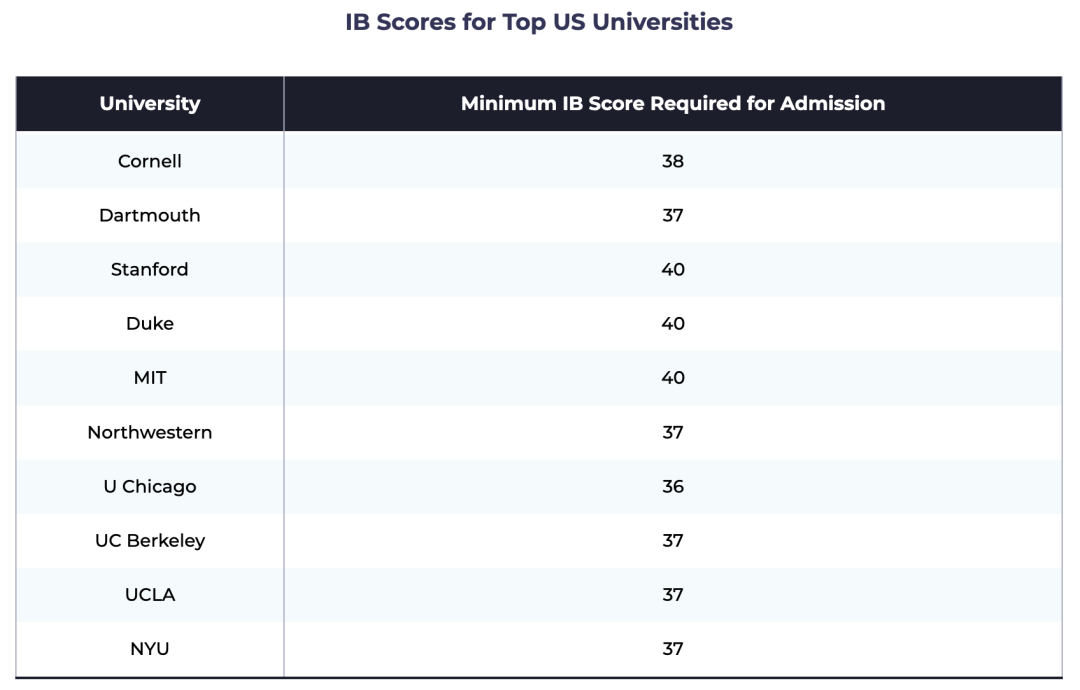The image size is (1080, 690).
Task: Select the University column header
Action: point(149,103)
